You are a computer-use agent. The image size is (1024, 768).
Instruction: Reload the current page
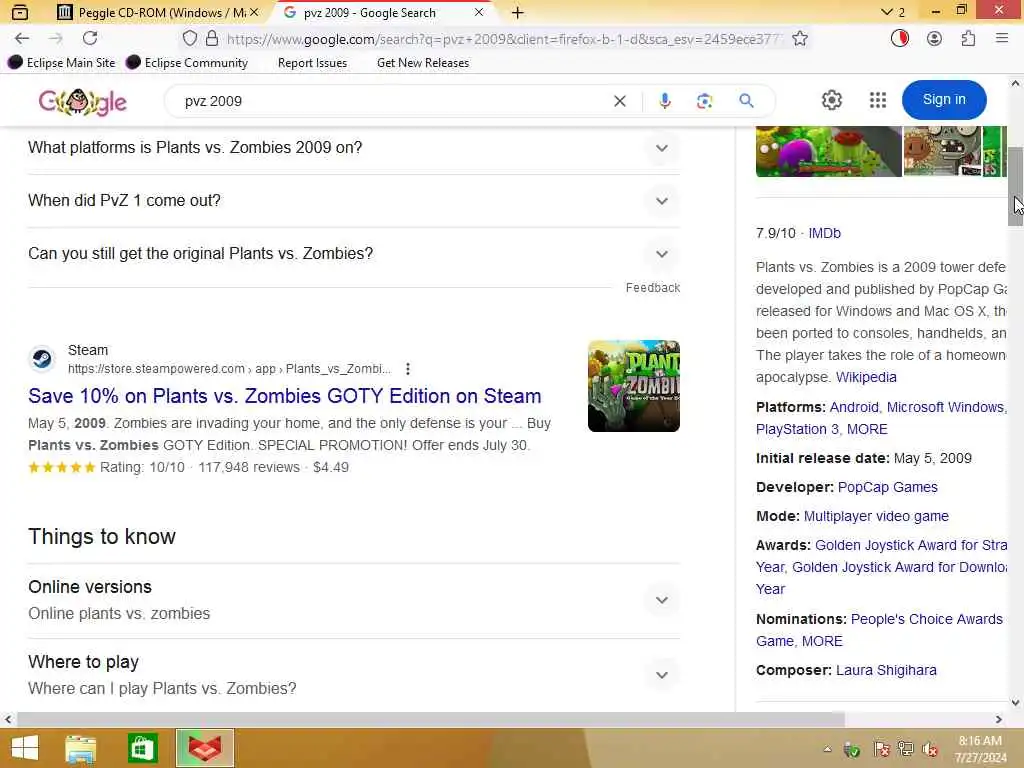pos(90,39)
